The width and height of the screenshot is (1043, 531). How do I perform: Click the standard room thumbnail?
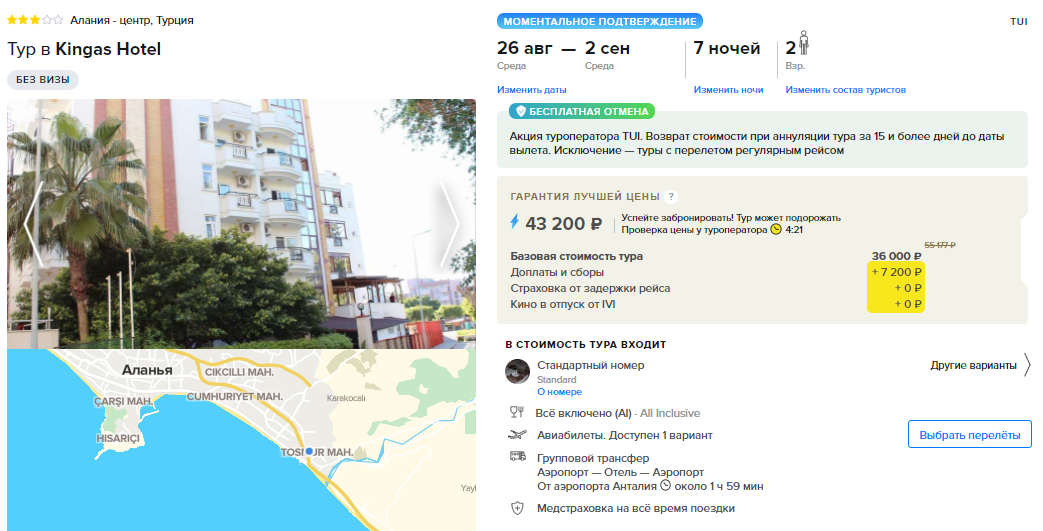518,371
